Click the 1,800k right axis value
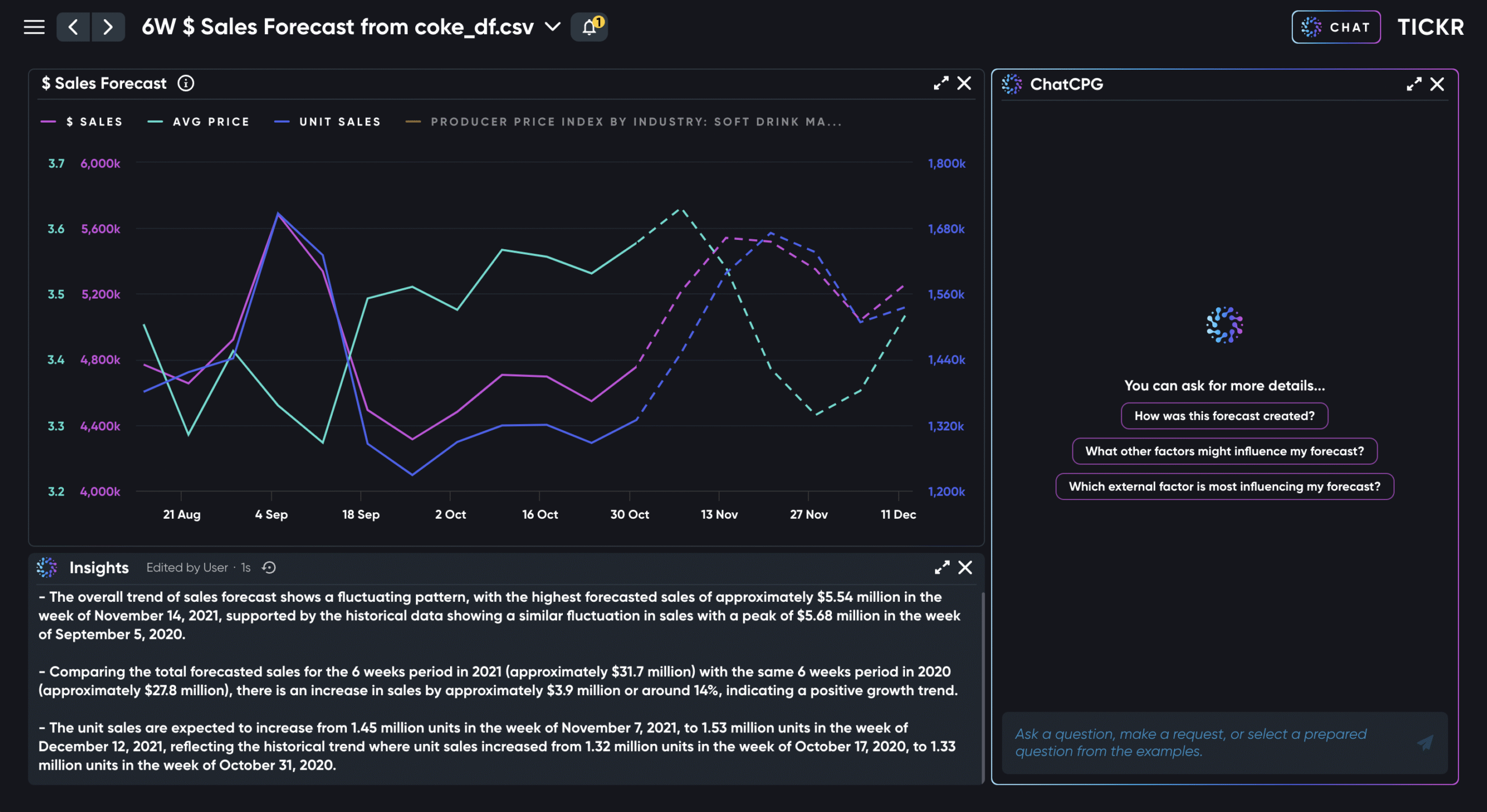 point(947,164)
